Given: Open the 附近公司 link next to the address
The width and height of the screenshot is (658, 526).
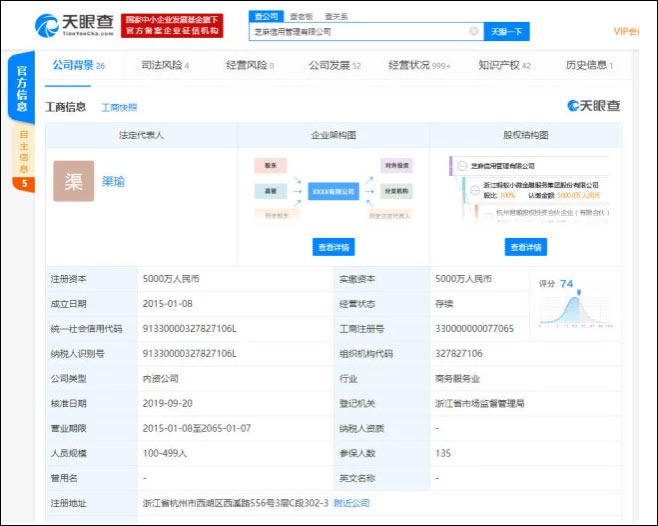Looking at the screenshot, I should pos(352,502).
